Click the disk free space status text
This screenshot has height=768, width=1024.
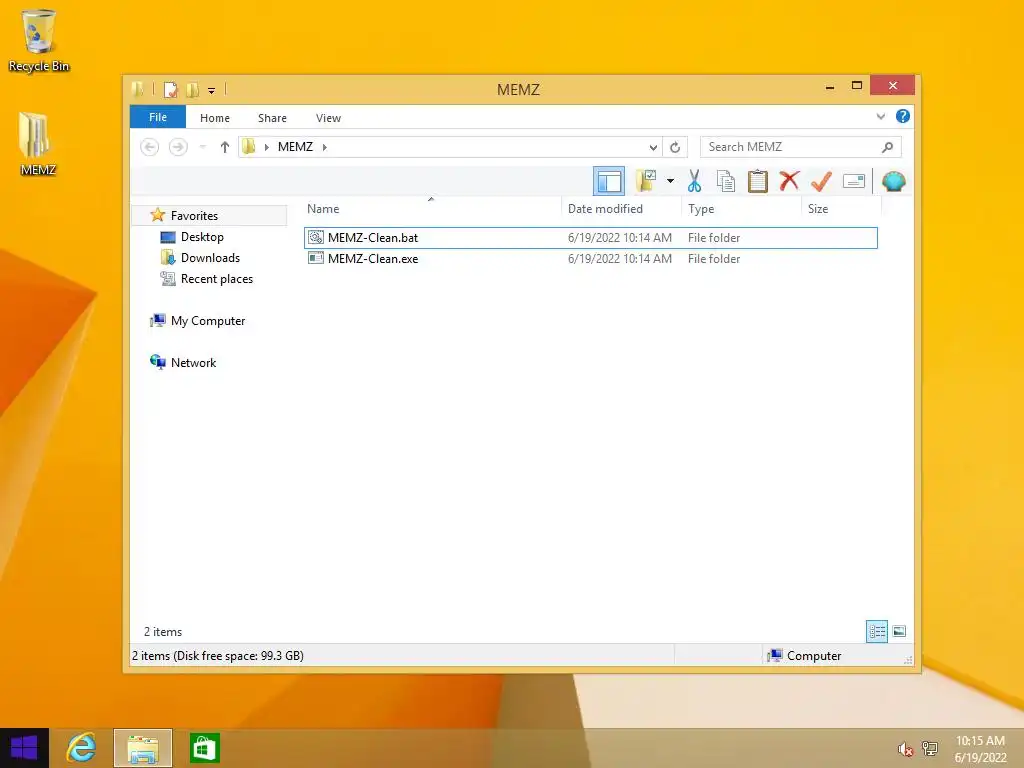(x=218, y=656)
